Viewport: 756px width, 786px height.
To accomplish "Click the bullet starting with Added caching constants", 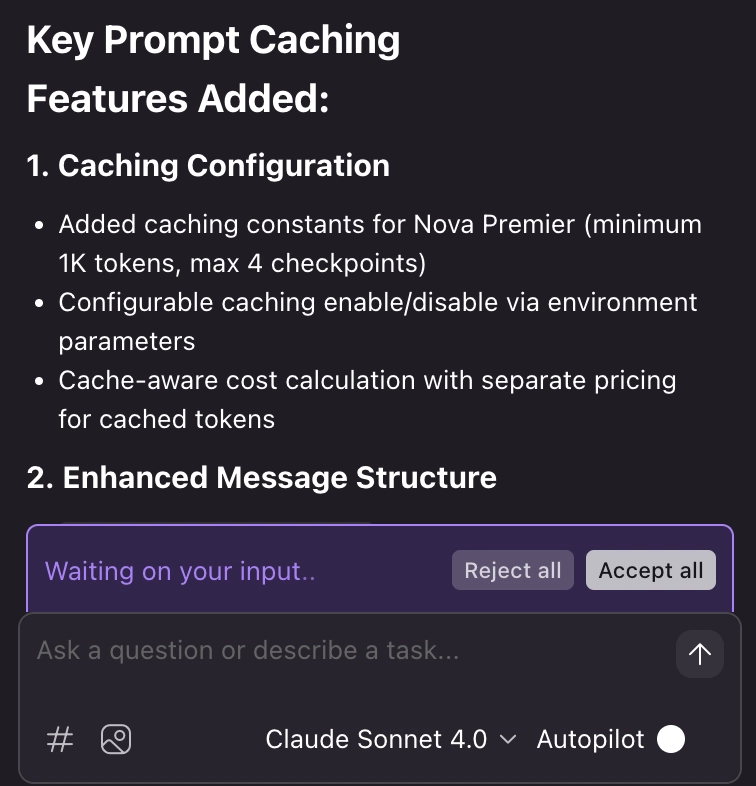I will point(380,243).
